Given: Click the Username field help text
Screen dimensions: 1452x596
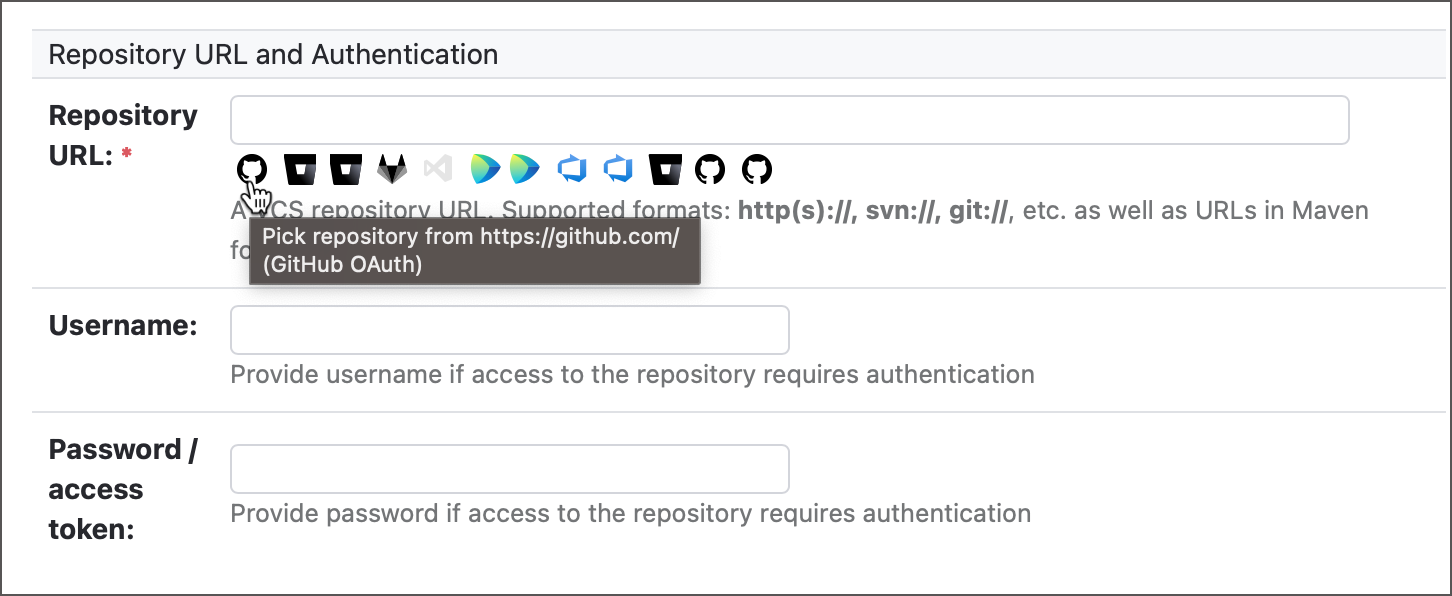Looking at the screenshot, I should (x=630, y=374).
